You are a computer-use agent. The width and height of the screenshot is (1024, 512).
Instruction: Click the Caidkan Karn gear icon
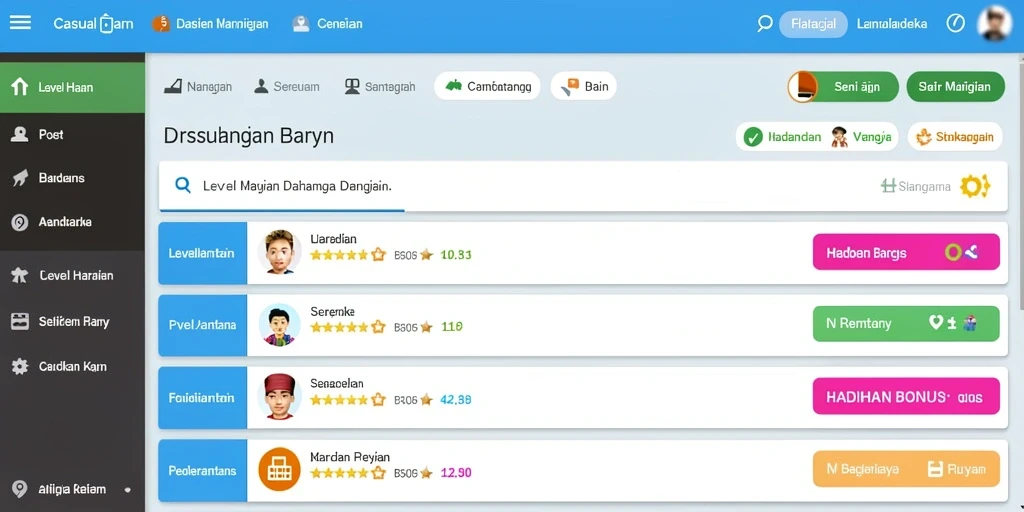(20, 366)
